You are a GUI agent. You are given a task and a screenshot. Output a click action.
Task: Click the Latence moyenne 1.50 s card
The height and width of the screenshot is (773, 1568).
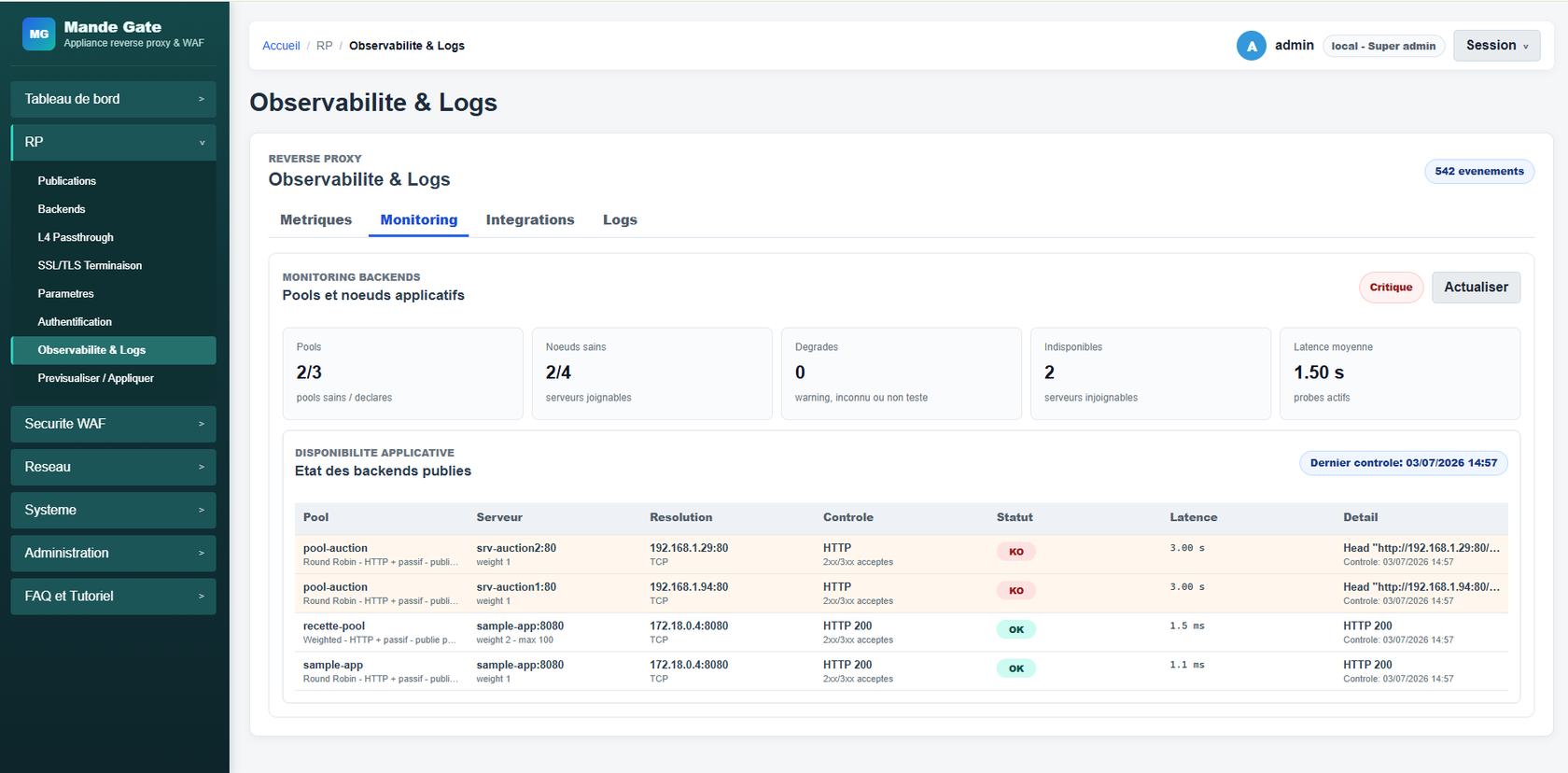(1400, 373)
